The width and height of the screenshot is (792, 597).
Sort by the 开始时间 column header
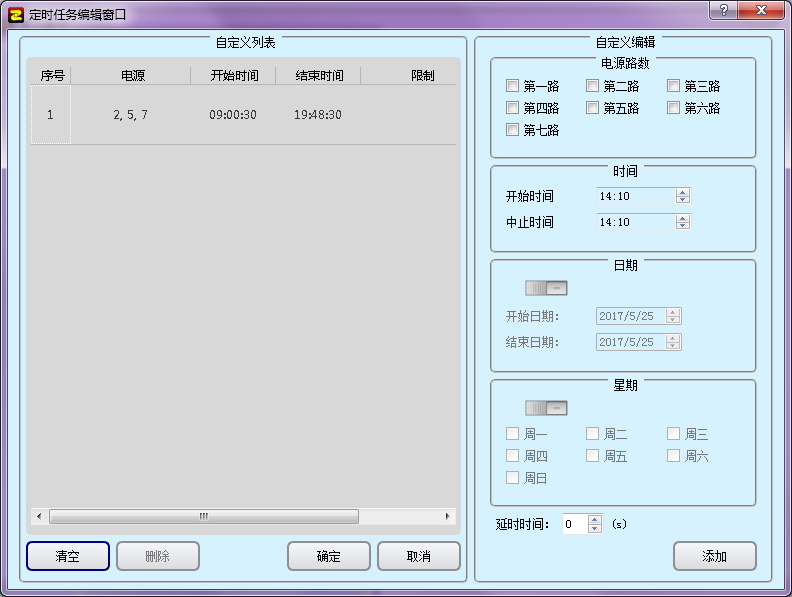[234, 76]
